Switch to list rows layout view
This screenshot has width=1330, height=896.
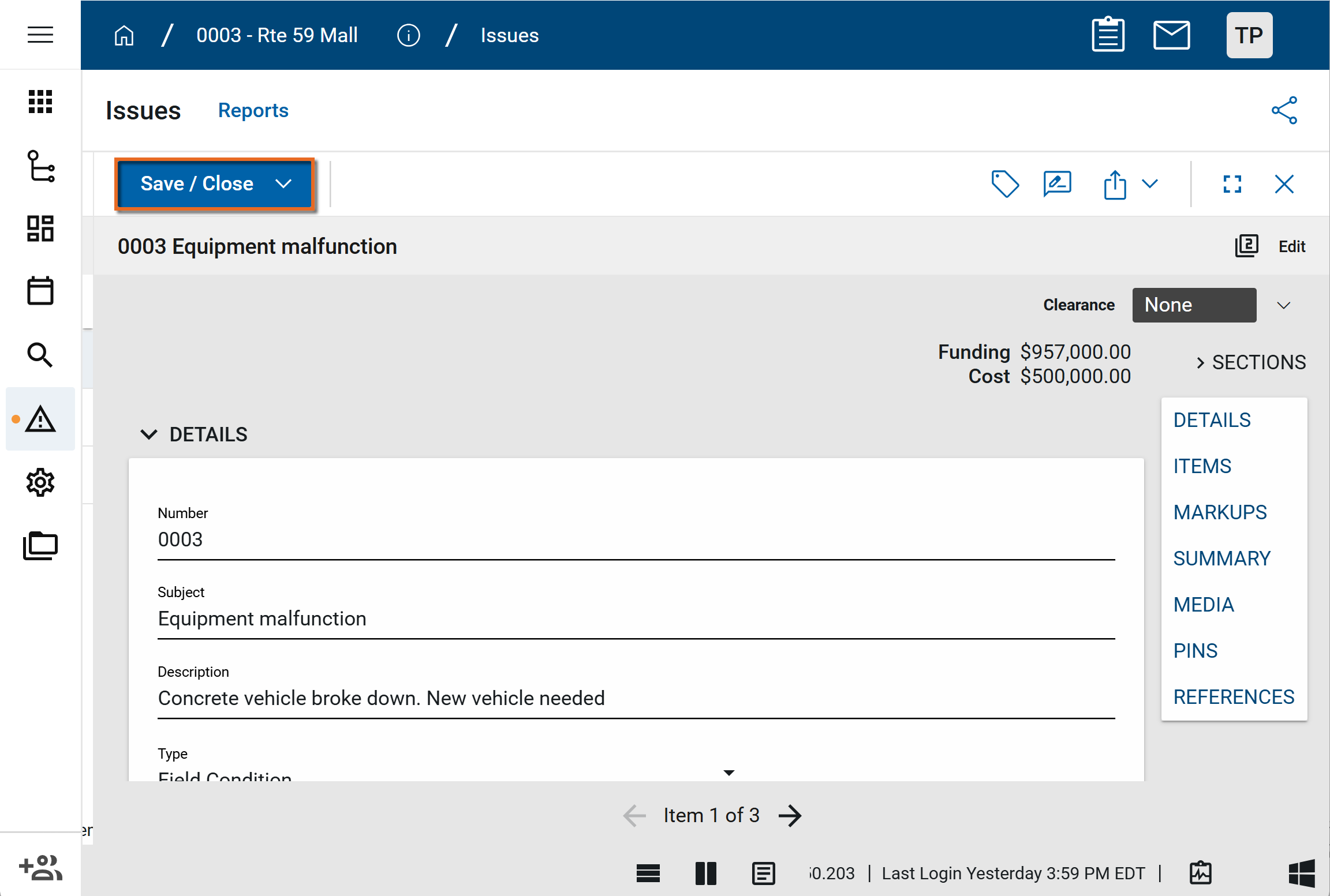coord(648,873)
